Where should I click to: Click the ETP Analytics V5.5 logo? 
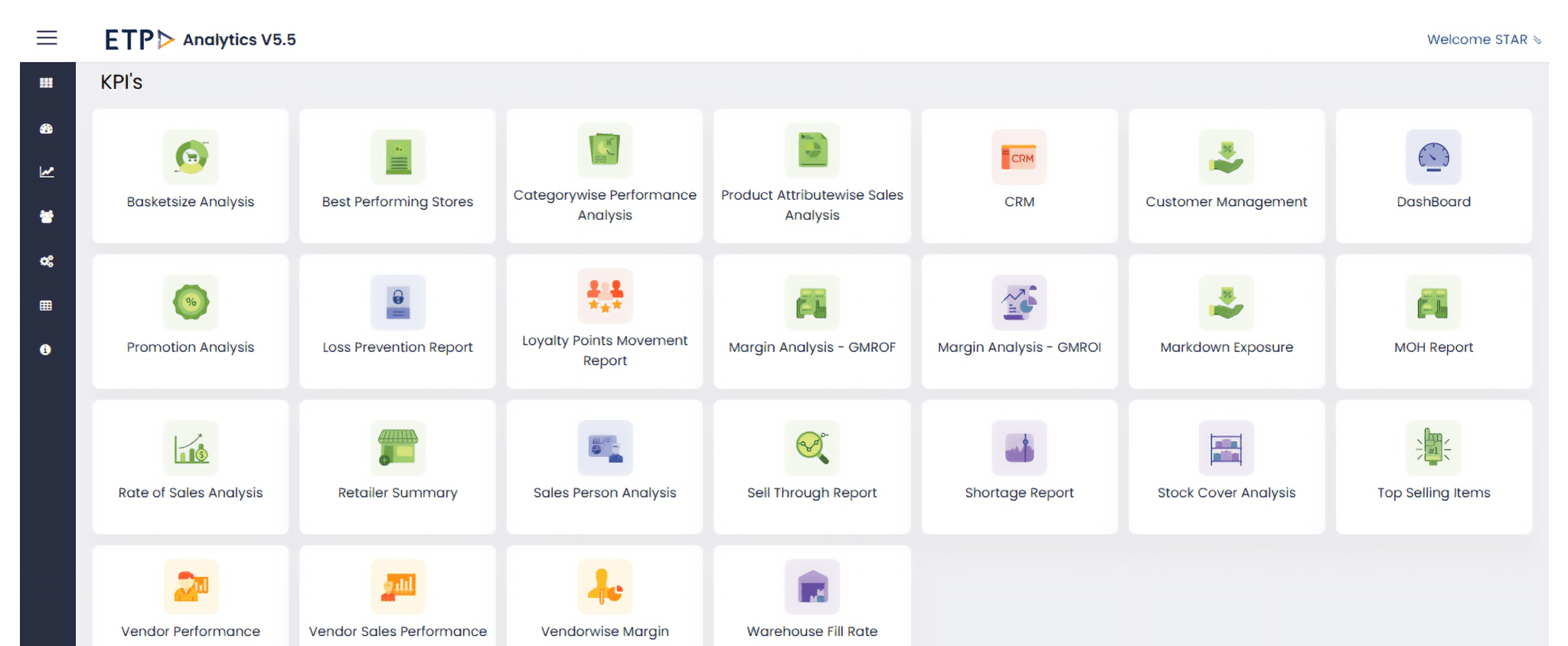pyautogui.click(x=201, y=40)
